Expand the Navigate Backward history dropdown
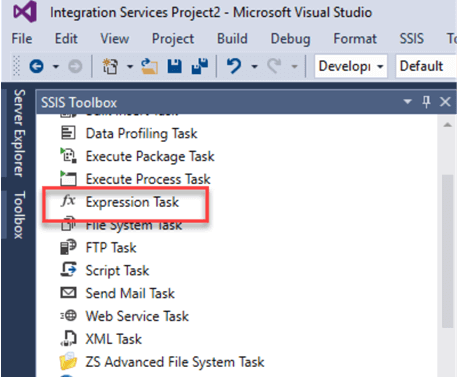This screenshot has width=458, height=377. pyautogui.click(x=56, y=67)
